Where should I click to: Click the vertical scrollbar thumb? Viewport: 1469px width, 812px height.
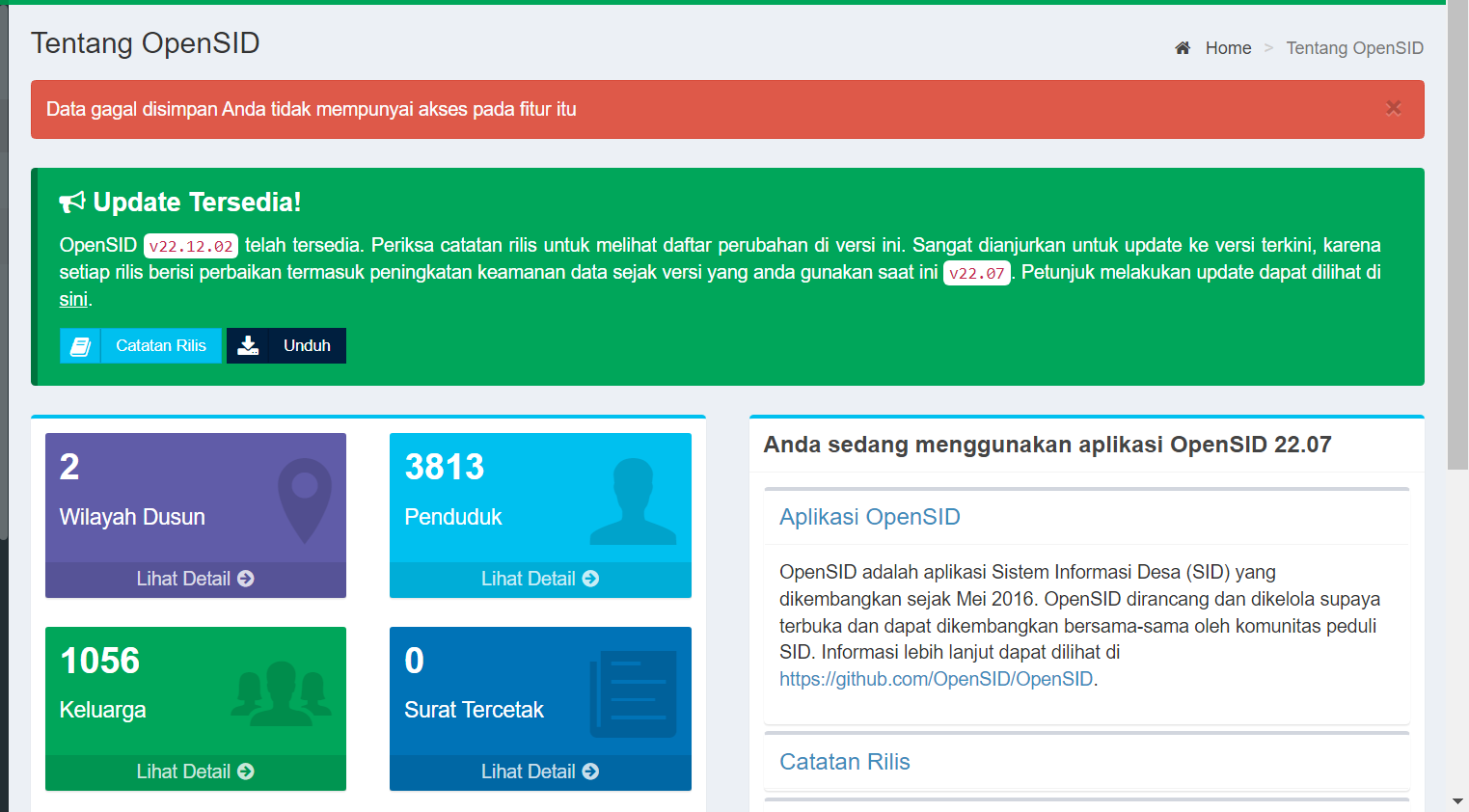1457,235
